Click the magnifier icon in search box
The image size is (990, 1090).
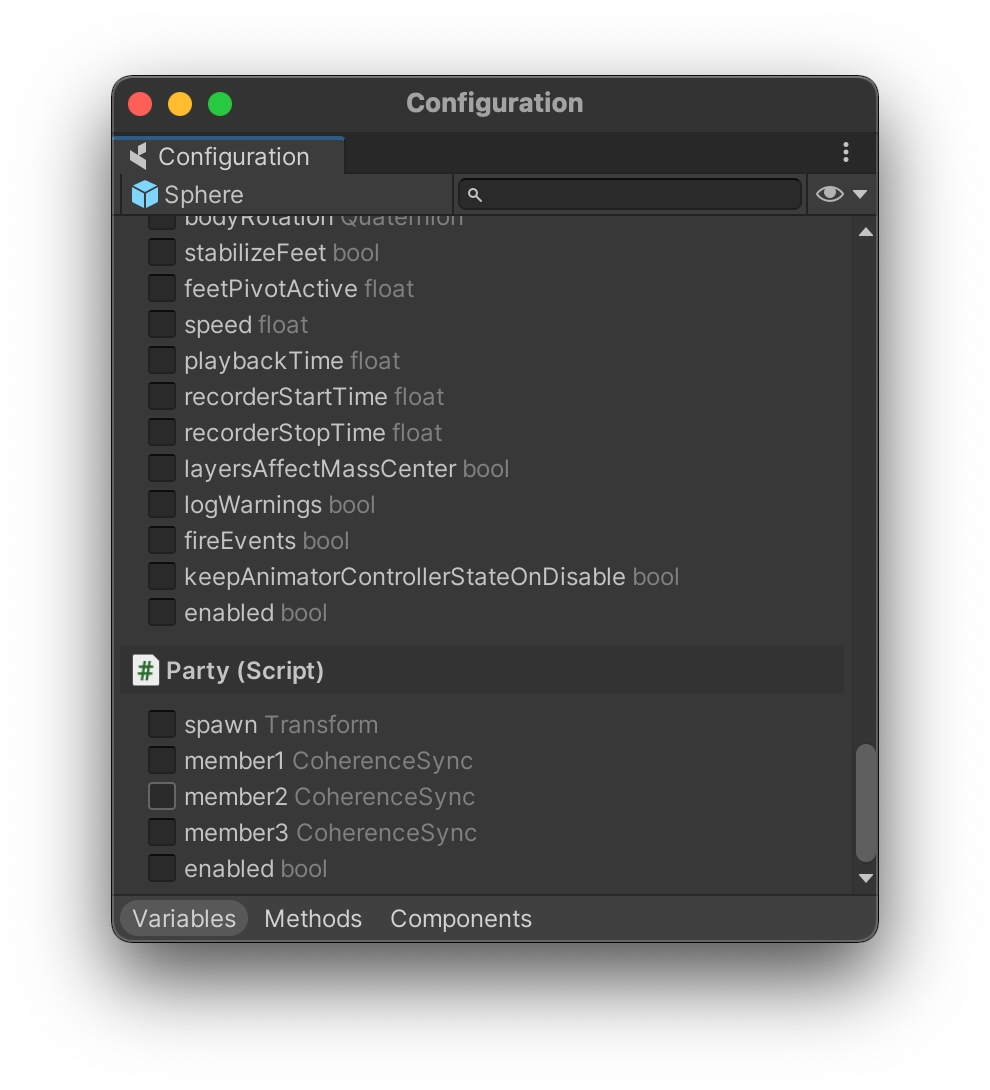coord(475,194)
